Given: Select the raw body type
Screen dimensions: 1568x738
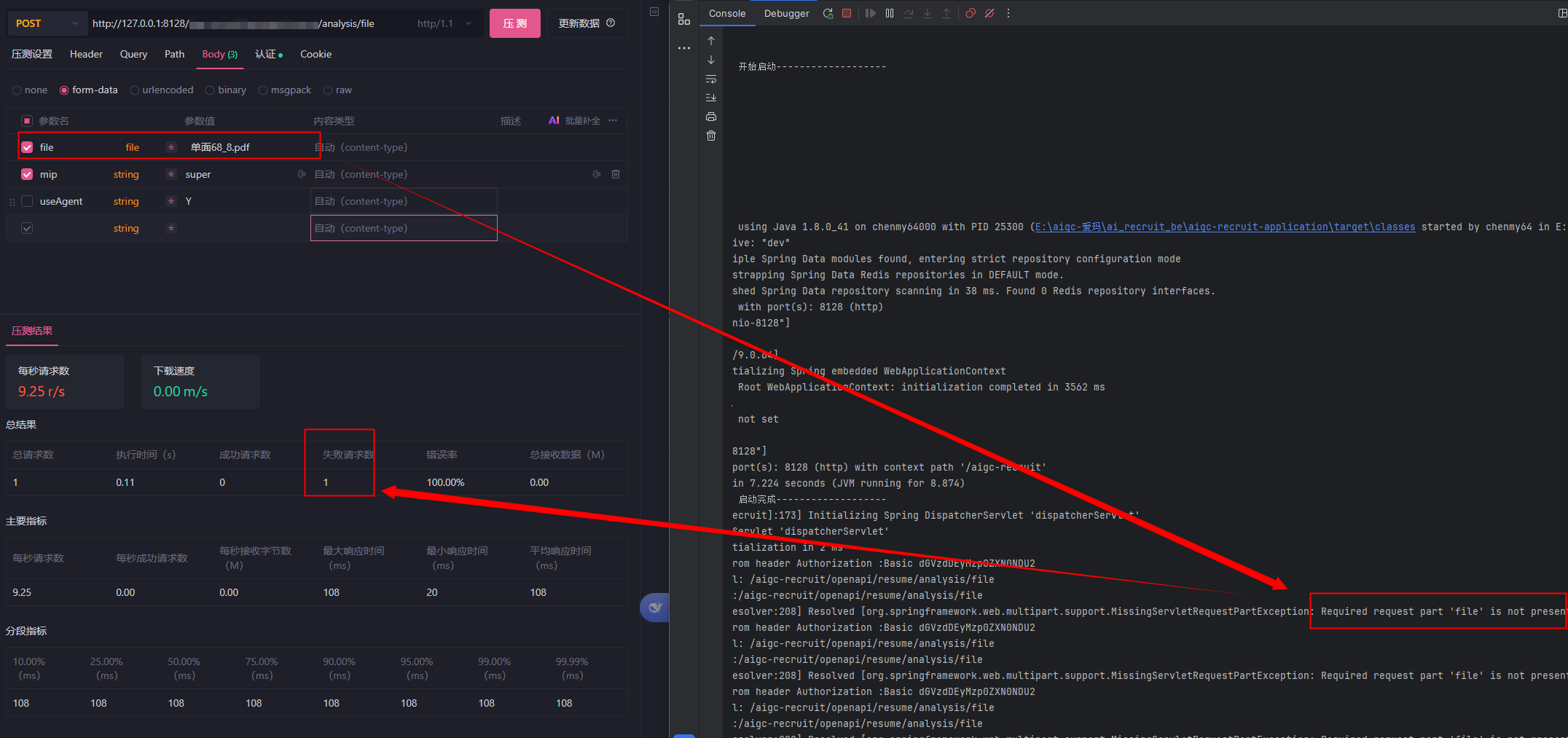Looking at the screenshot, I should (x=329, y=90).
